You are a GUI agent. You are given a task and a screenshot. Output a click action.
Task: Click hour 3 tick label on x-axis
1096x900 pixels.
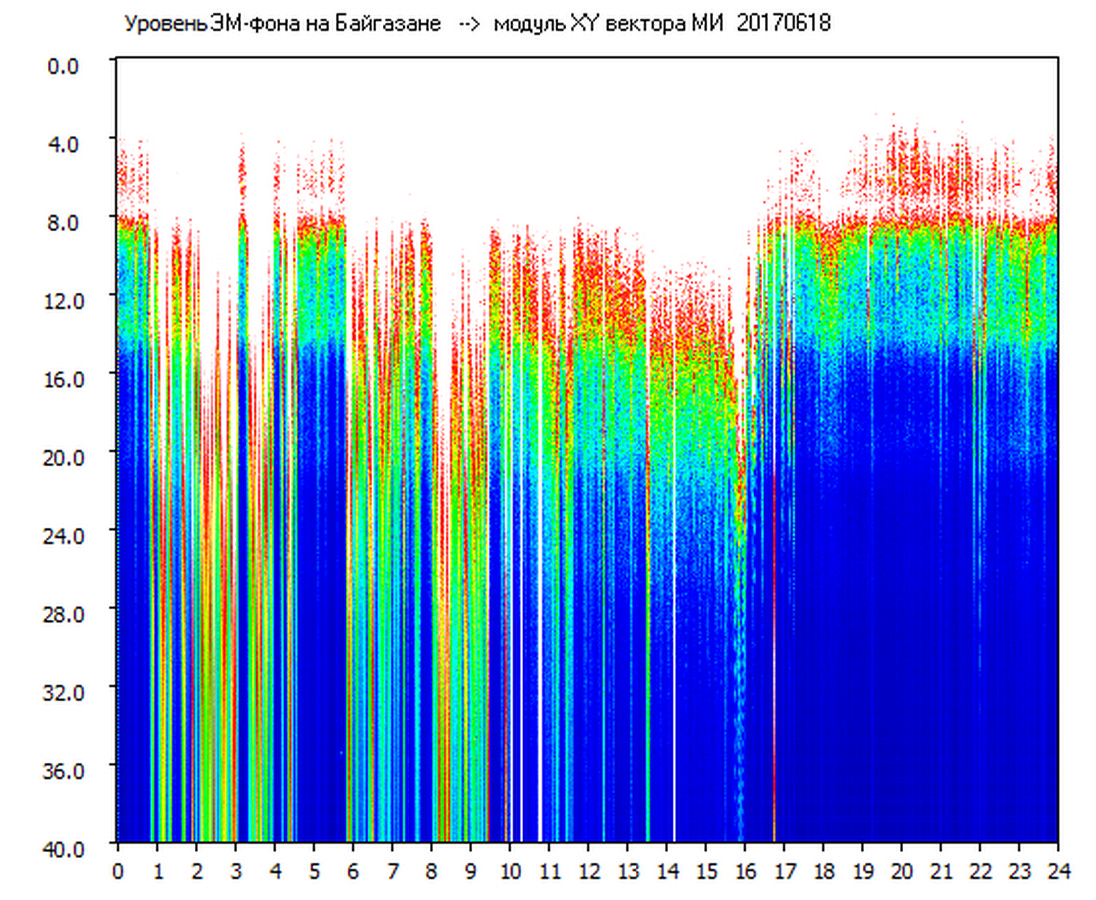tap(235, 871)
